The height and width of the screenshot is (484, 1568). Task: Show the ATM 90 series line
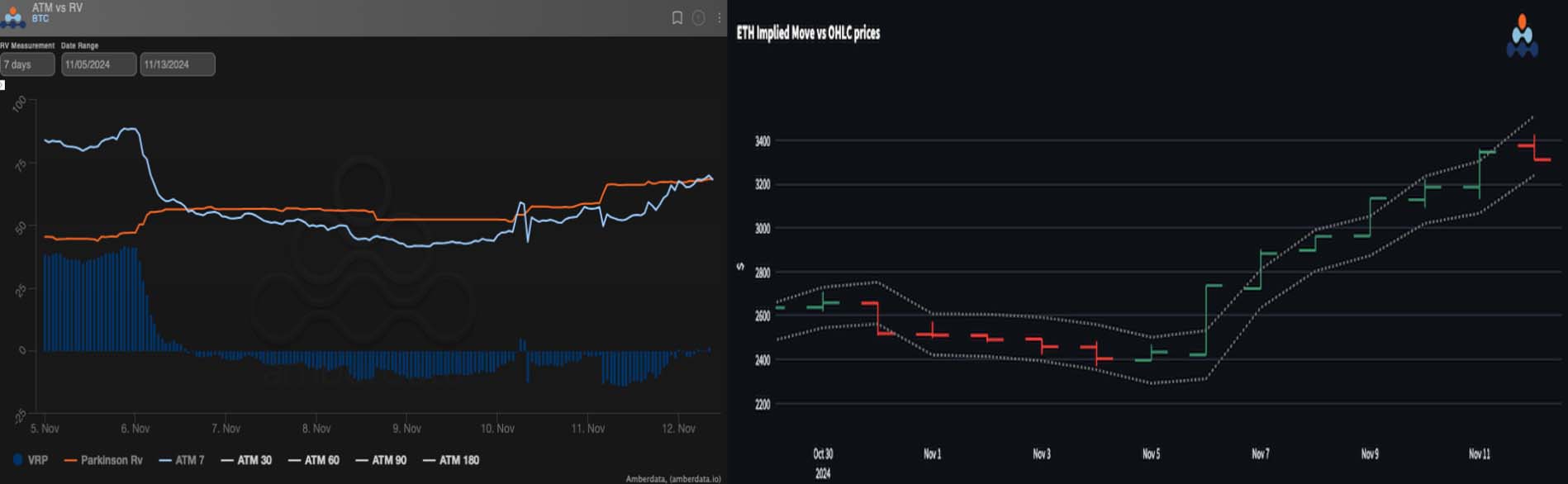click(x=381, y=460)
